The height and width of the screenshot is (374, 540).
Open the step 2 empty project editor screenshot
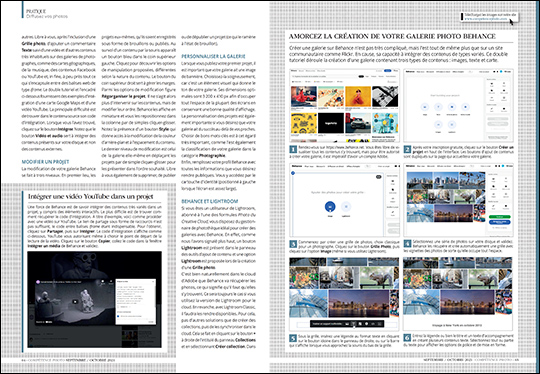click(458, 105)
